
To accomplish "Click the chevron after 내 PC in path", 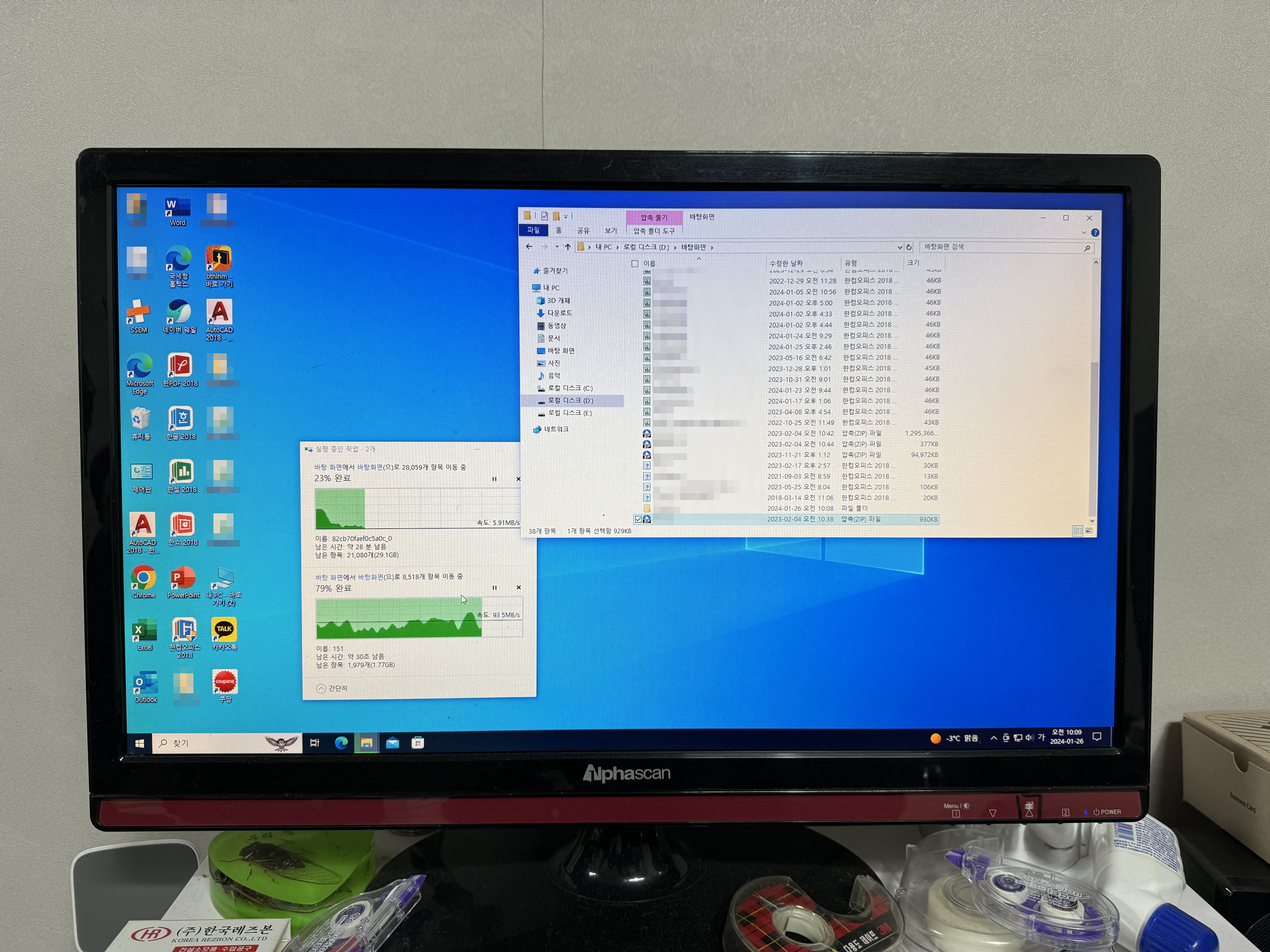I will [617, 247].
